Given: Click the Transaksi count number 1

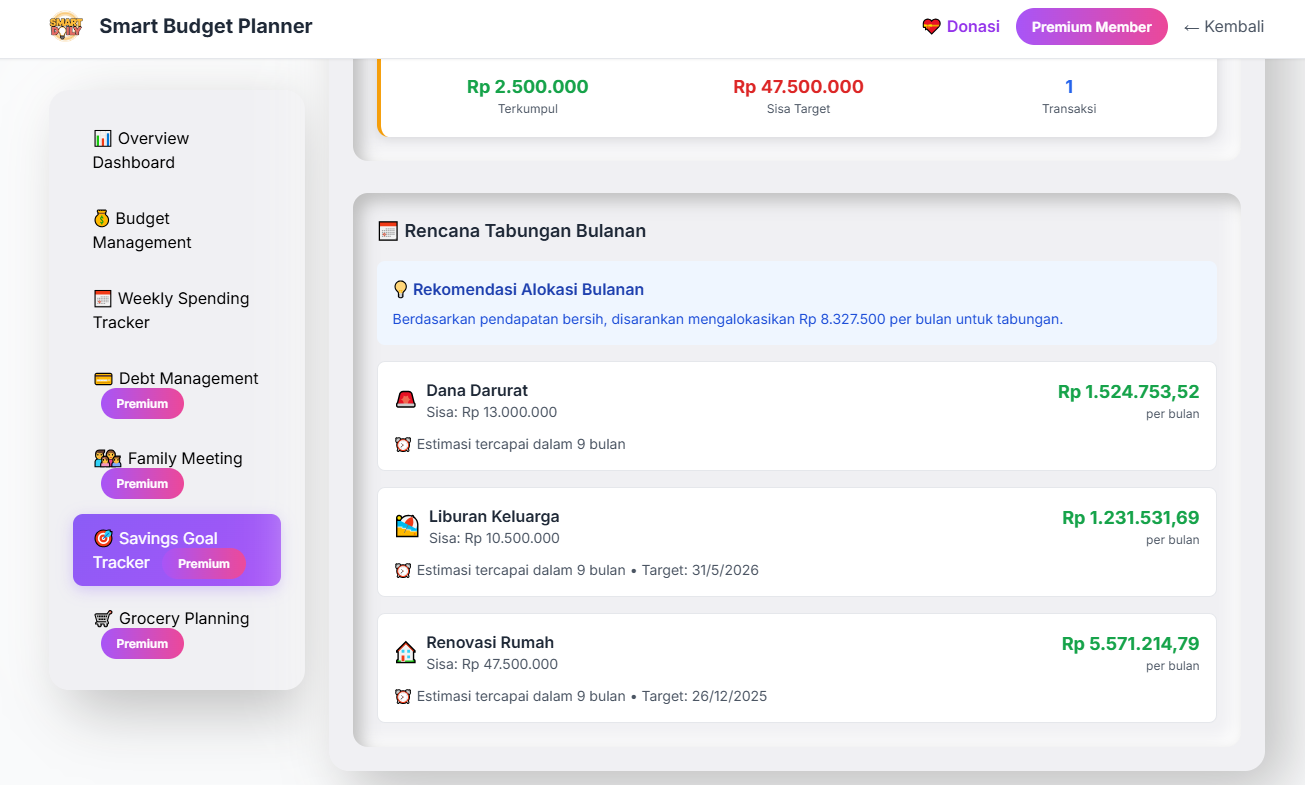Looking at the screenshot, I should [x=1068, y=87].
